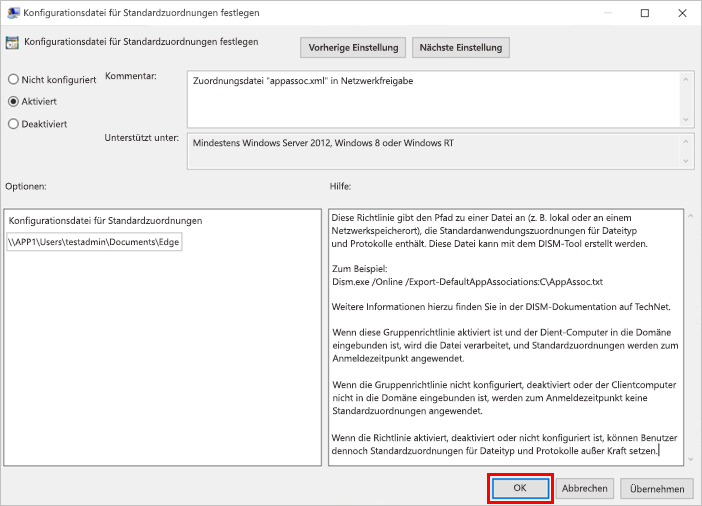Click comment box scroll down arrow
Image resolution: width=702 pixels, height=506 pixels.
tap(686, 120)
